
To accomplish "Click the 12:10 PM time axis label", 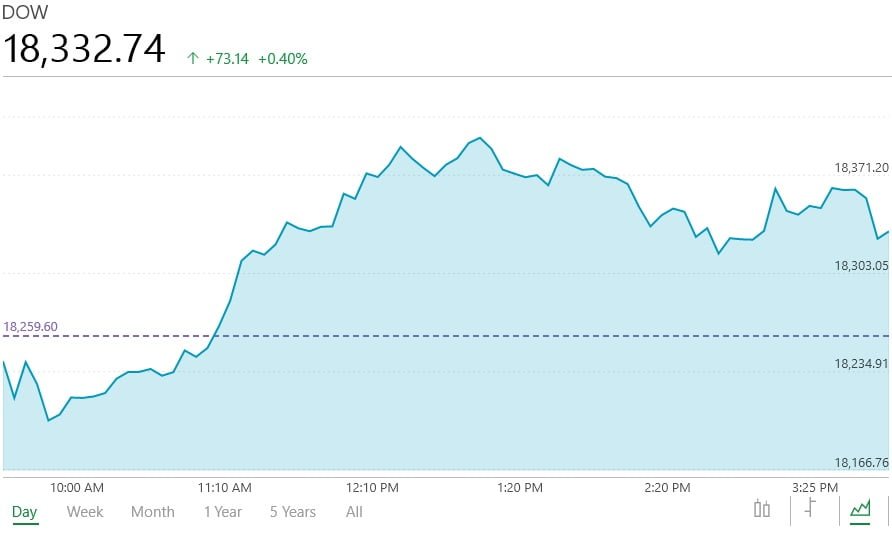I will (372, 488).
